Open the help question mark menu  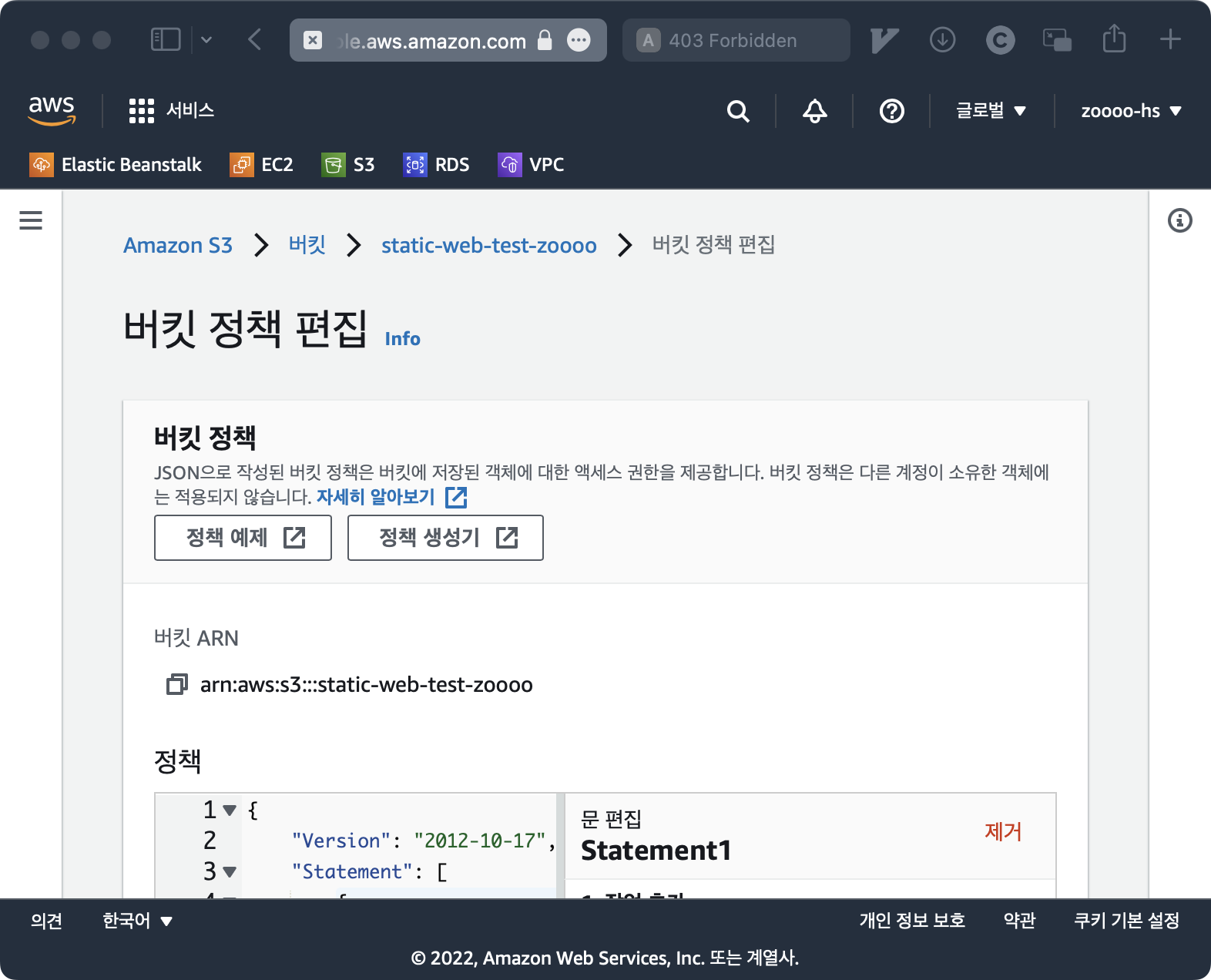click(891, 111)
